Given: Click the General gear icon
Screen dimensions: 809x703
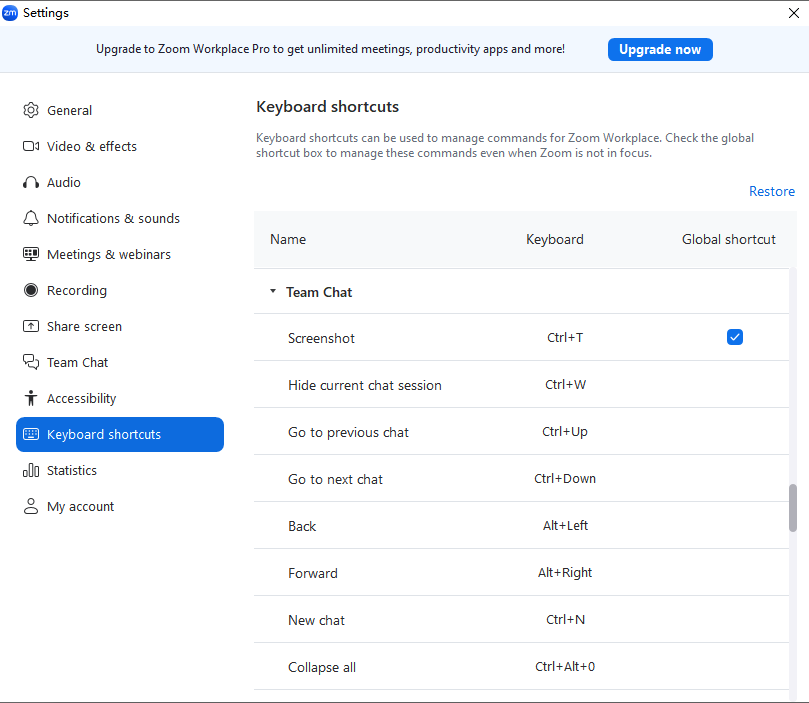Looking at the screenshot, I should click(31, 110).
